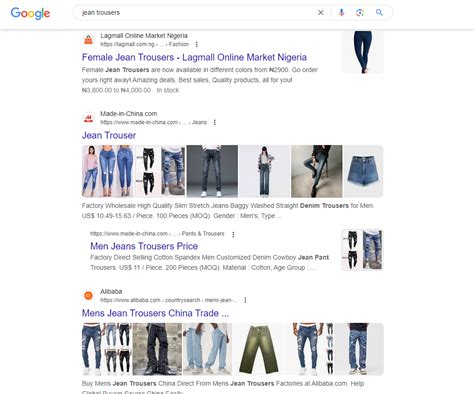Click Made-in-China image with dark grey background
Screen dimensions: 474x394
tap(212, 171)
